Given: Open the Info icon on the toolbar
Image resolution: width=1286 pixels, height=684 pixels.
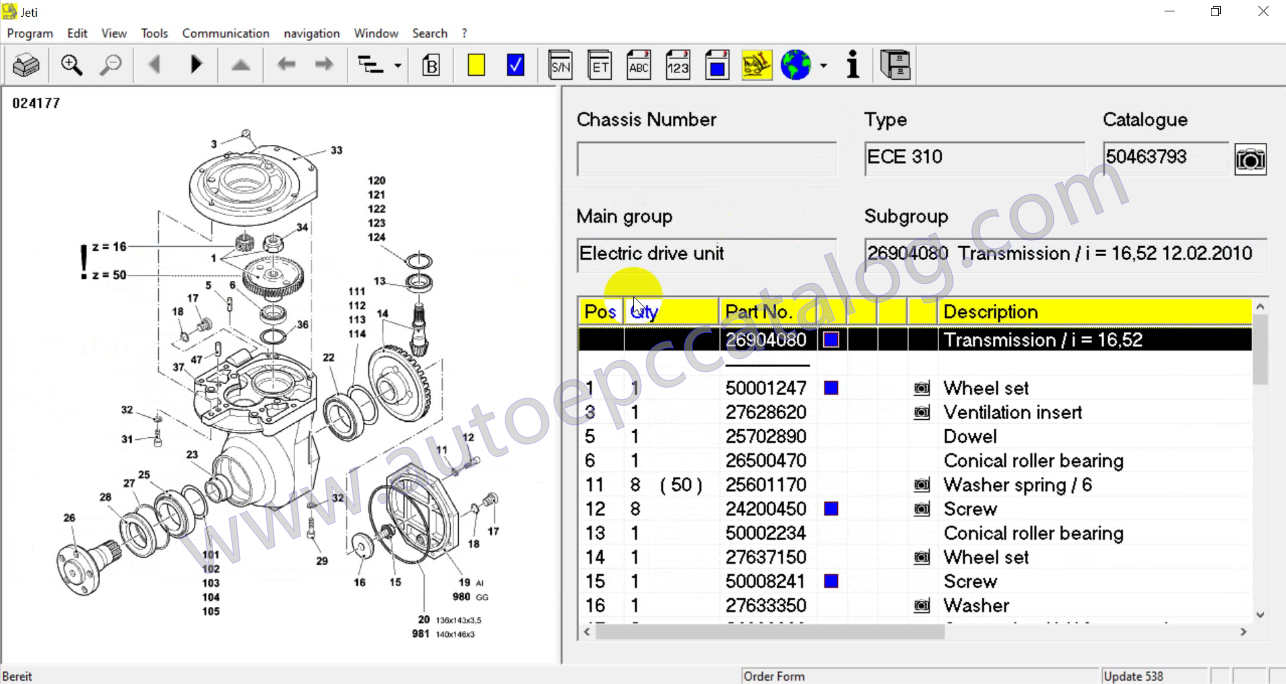Looking at the screenshot, I should tap(852, 64).
